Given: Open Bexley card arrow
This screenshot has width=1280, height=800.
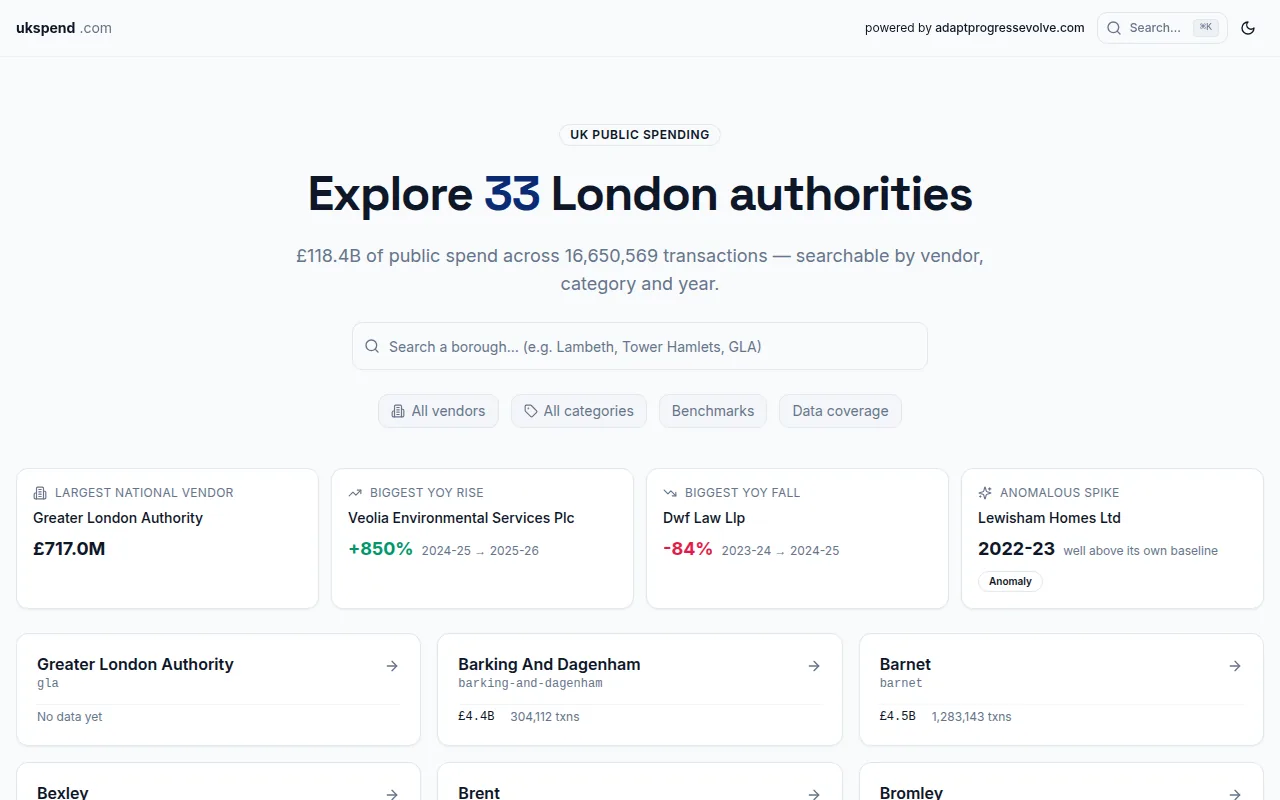Looking at the screenshot, I should (x=392, y=794).
